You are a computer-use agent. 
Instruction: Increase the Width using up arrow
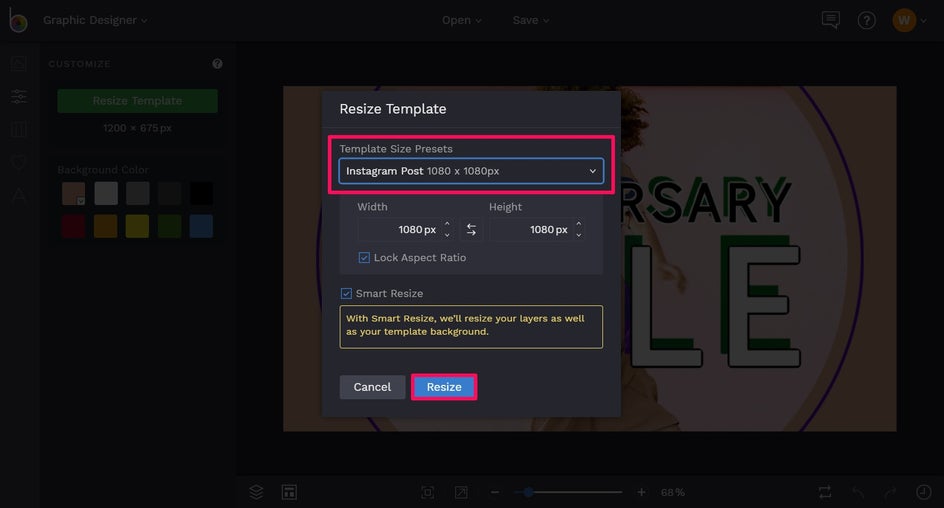coord(447,223)
